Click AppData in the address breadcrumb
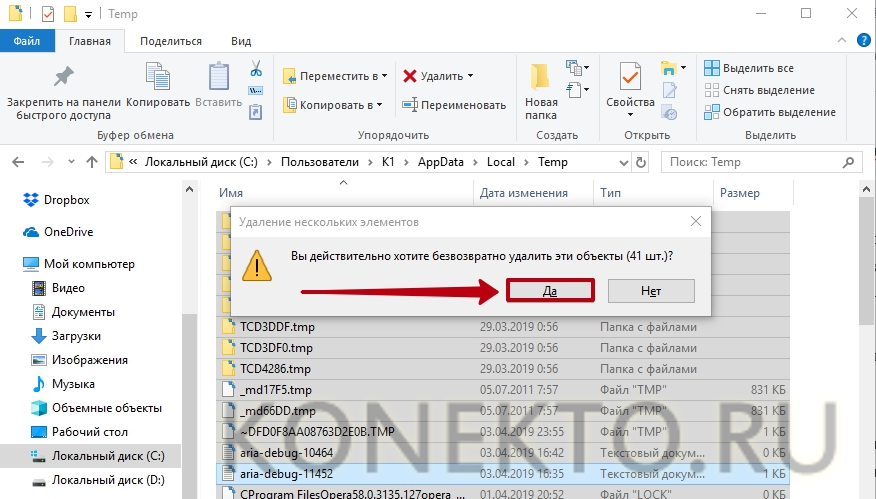The image size is (876, 499). tap(441, 162)
